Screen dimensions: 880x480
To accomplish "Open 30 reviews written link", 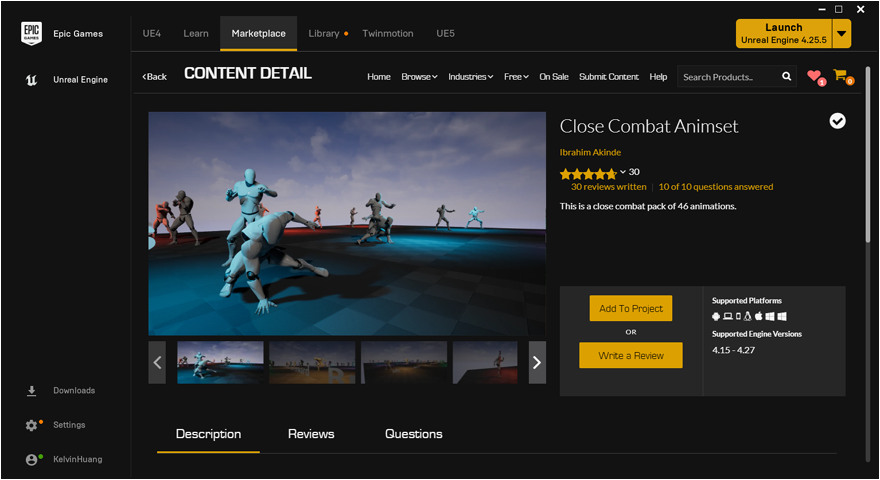I will tap(608, 187).
